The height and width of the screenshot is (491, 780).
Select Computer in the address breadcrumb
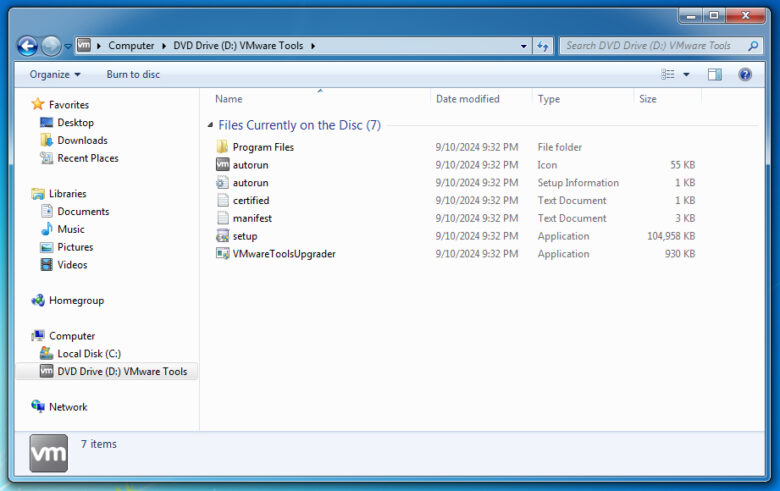[x=131, y=46]
